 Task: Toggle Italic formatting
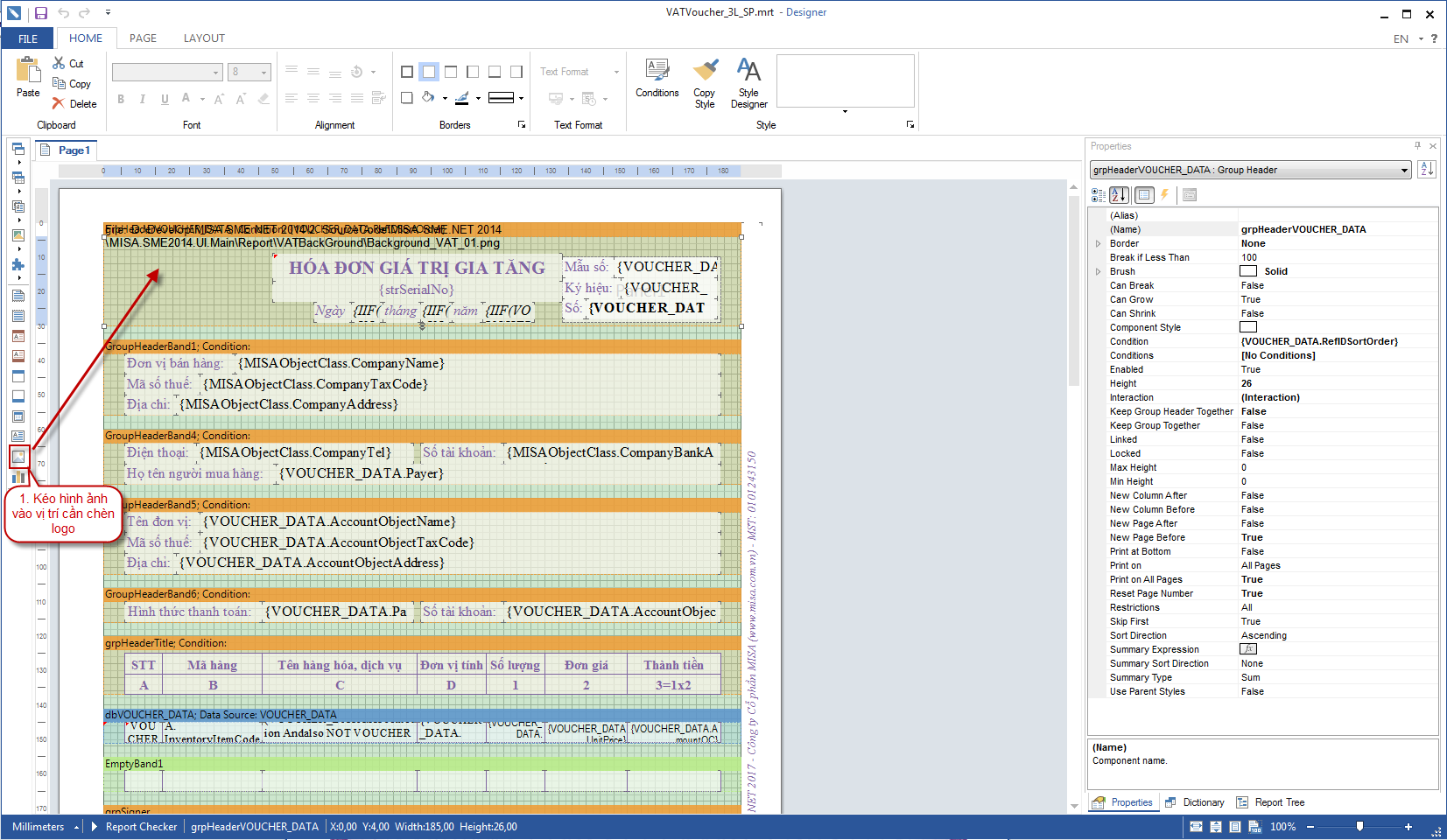click(x=143, y=99)
